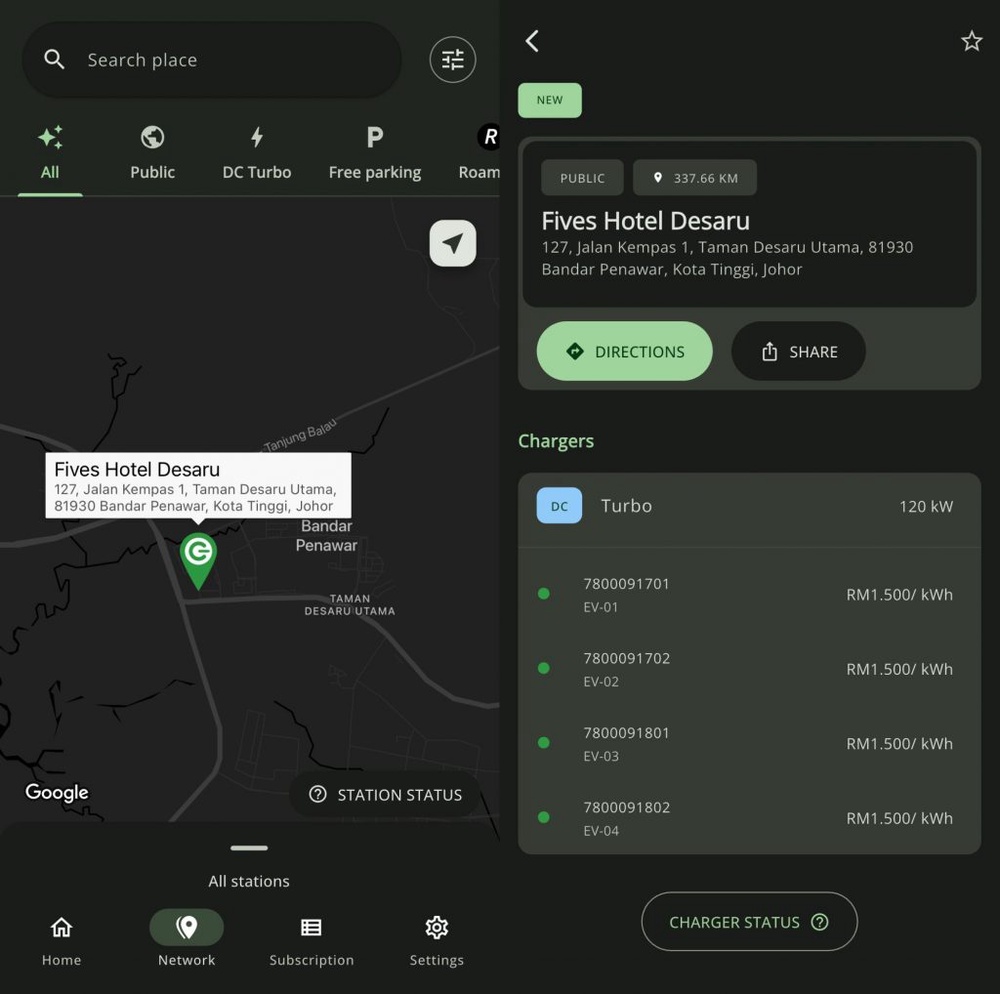Click the Free parking filter label
This screenshot has height=994, width=1000.
375,172
